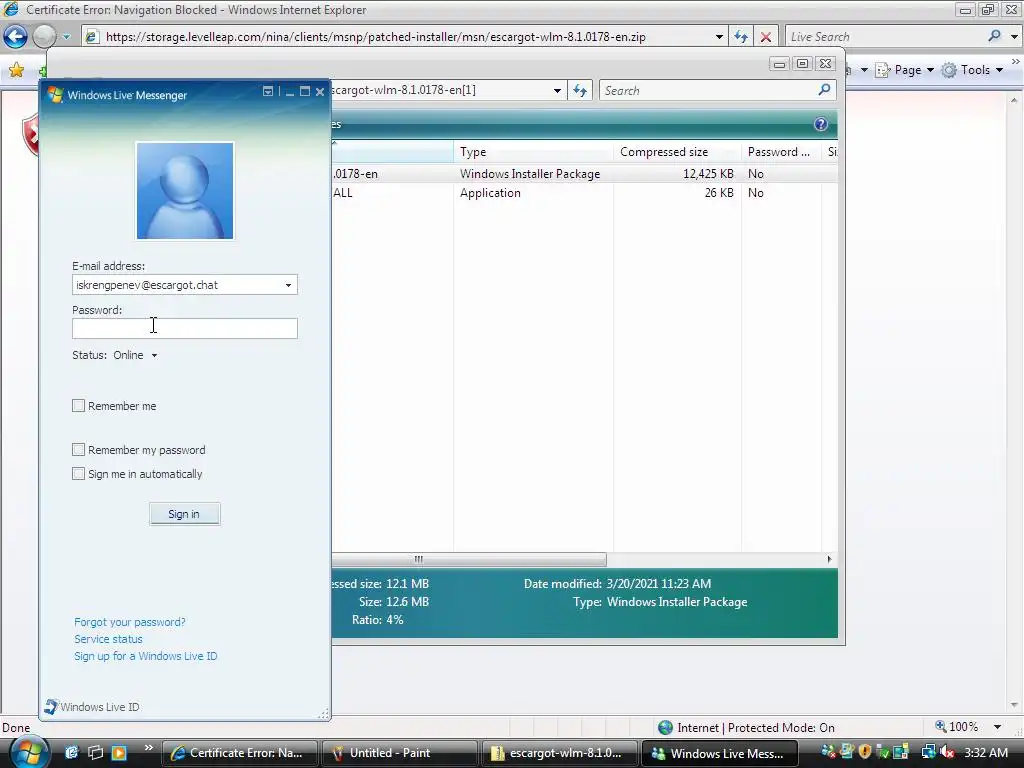
Task: Open the zoom level dropdown arrow
Action: [x=997, y=727]
